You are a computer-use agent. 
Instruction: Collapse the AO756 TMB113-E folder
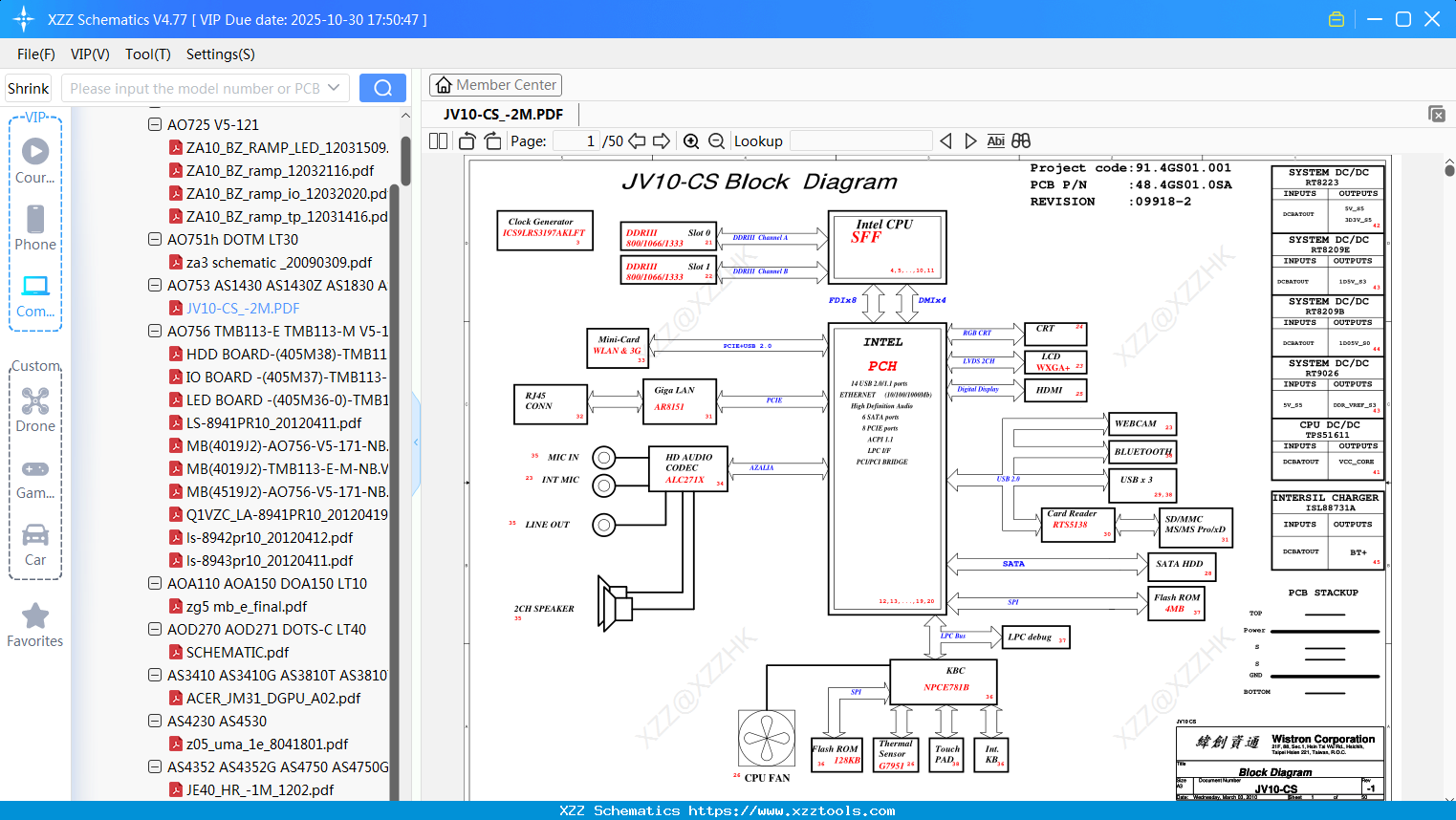[x=155, y=331]
